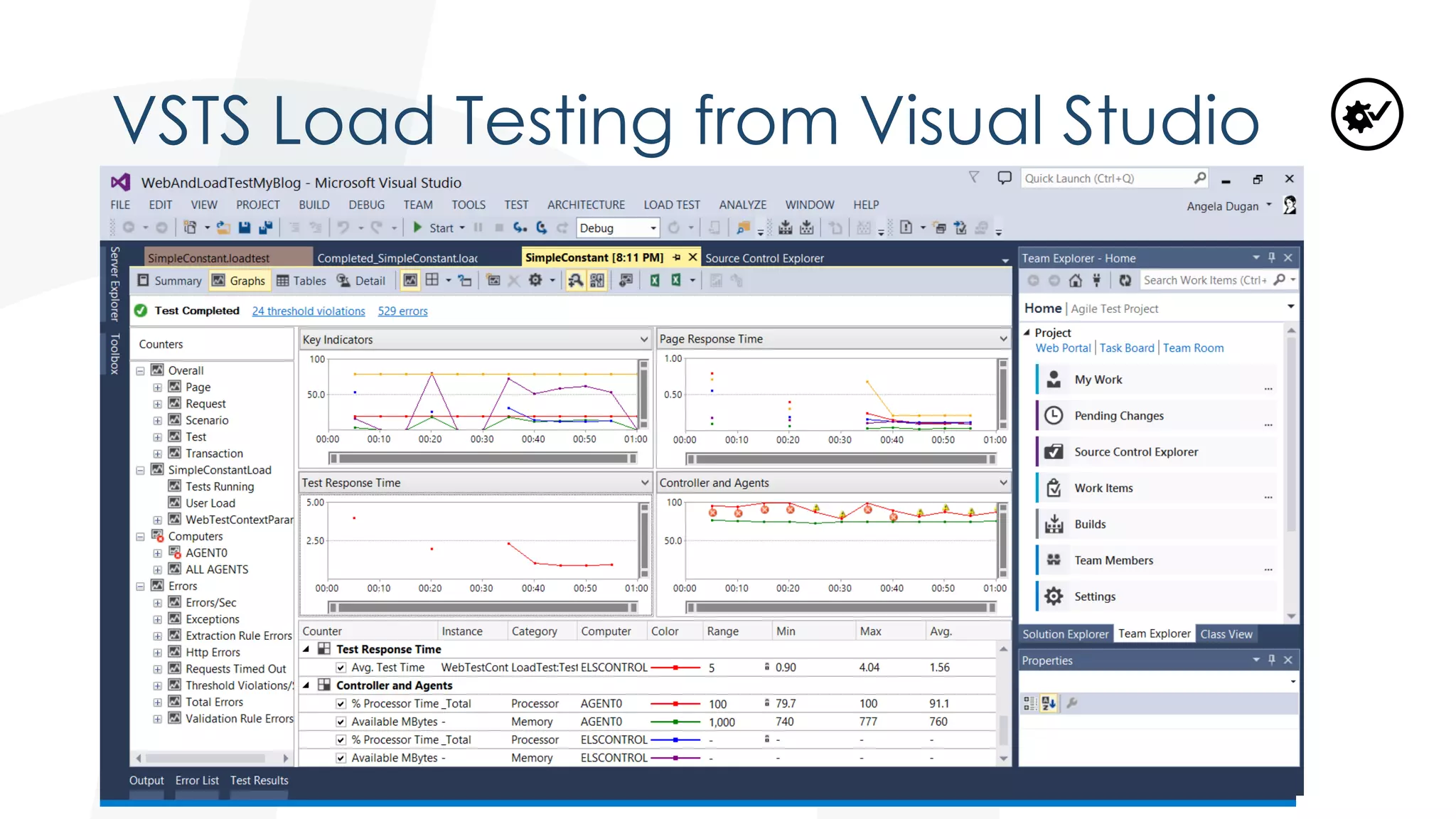This screenshot has width=1456, height=819.
Task: Collapse the Test Response Time legend group
Action: coord(306,649)
